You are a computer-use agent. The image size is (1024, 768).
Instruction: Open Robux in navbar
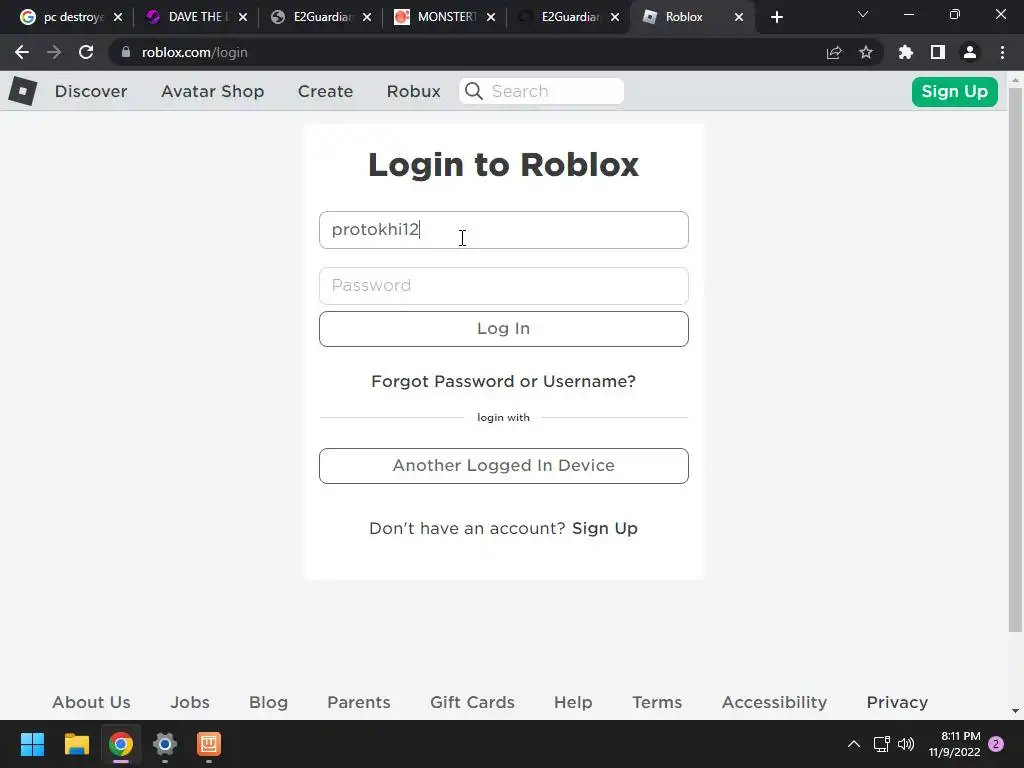(x=413, y=91)
